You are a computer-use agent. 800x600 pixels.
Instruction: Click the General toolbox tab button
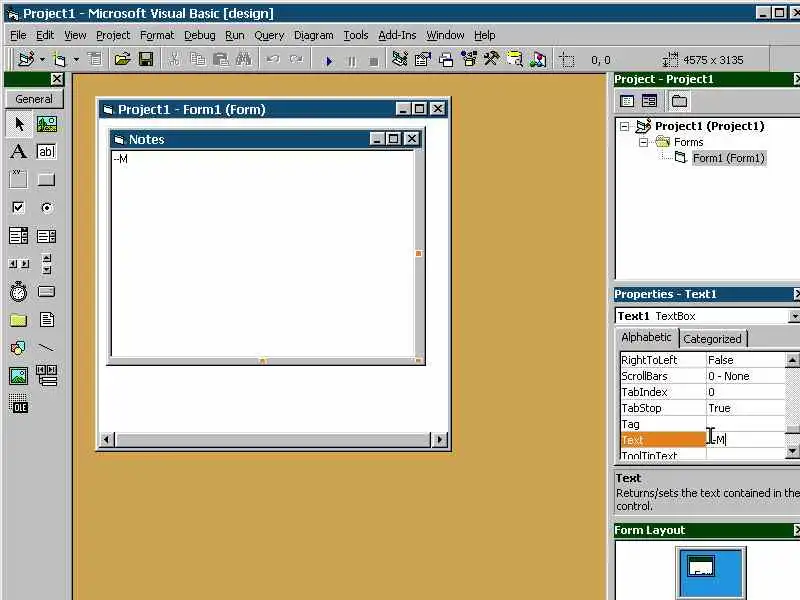(34, 99)
